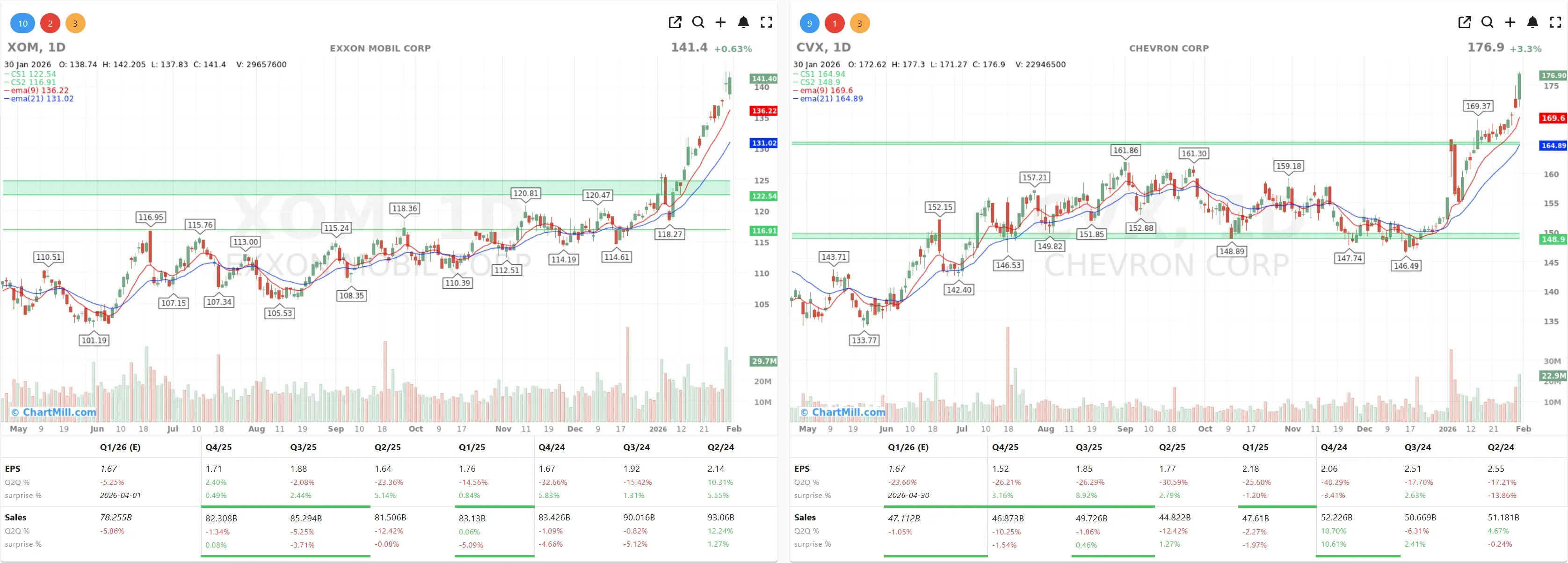Click the plus icon to add XOM indicator
This screenshot has width=1568, height=563.
point(721,22)
